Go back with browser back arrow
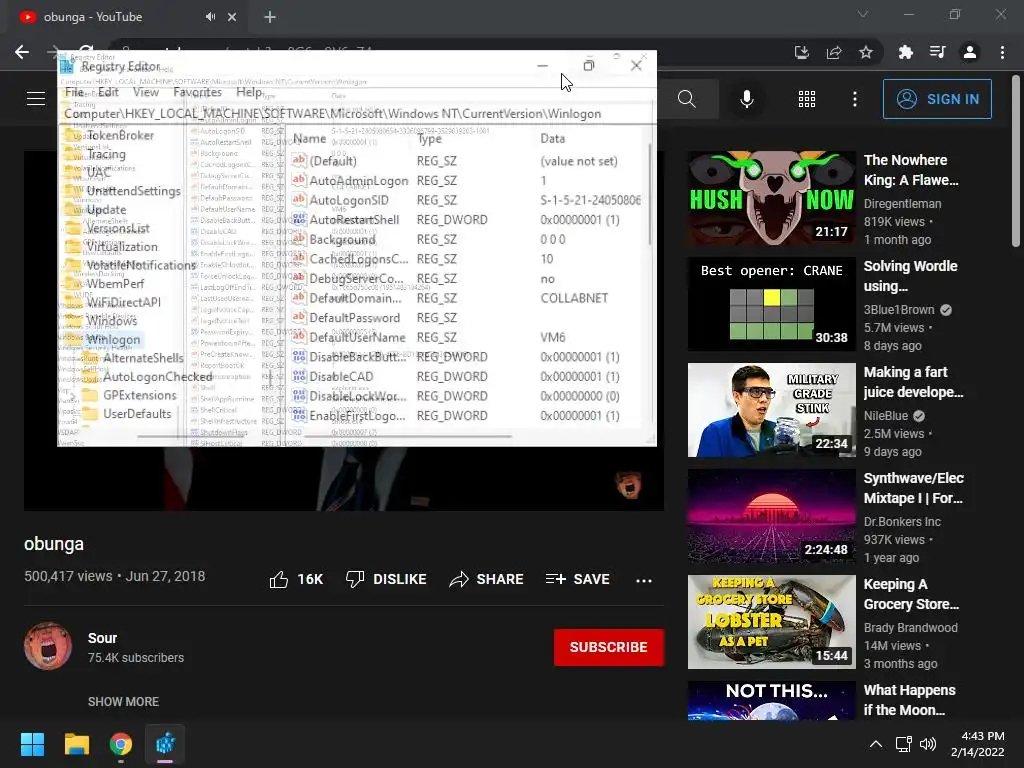1024x768 pixels. pyautogui.click(x=22, y=52)
